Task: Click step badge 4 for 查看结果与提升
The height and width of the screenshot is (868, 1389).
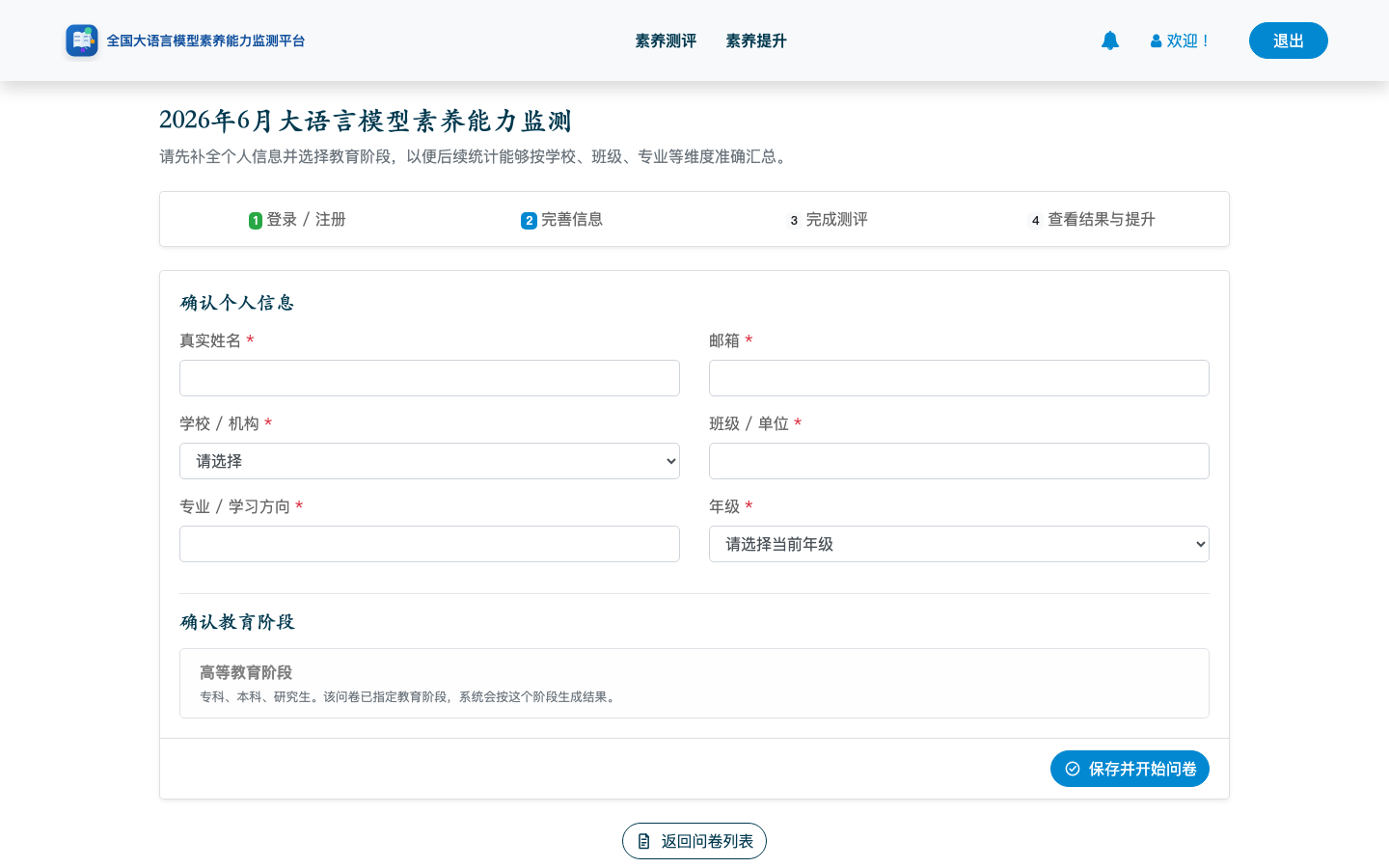Action: 1035,221
